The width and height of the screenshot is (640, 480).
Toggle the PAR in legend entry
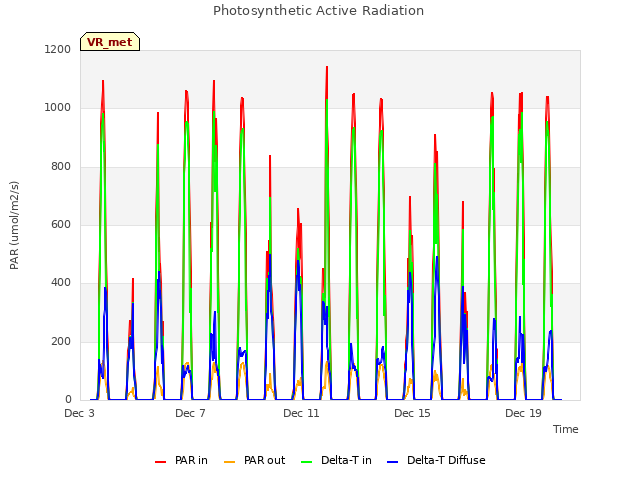(181, 460)
